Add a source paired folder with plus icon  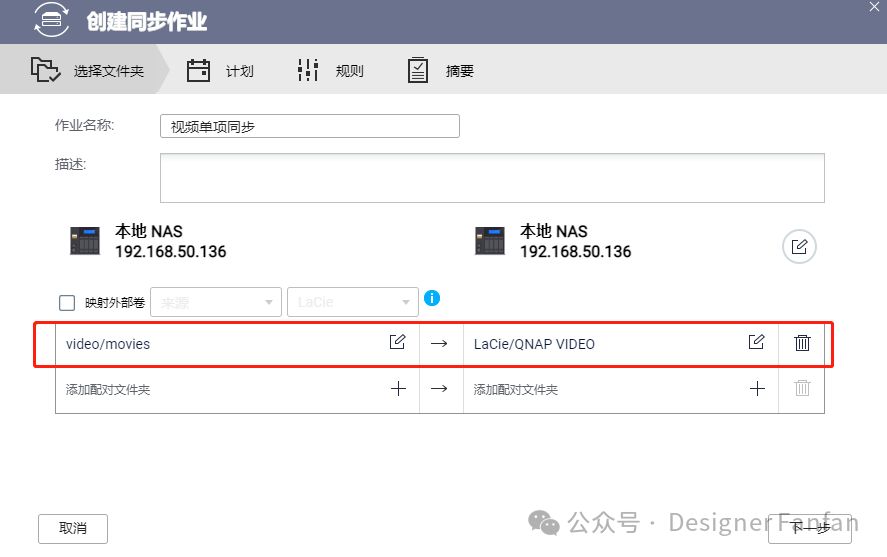(398, 389)
